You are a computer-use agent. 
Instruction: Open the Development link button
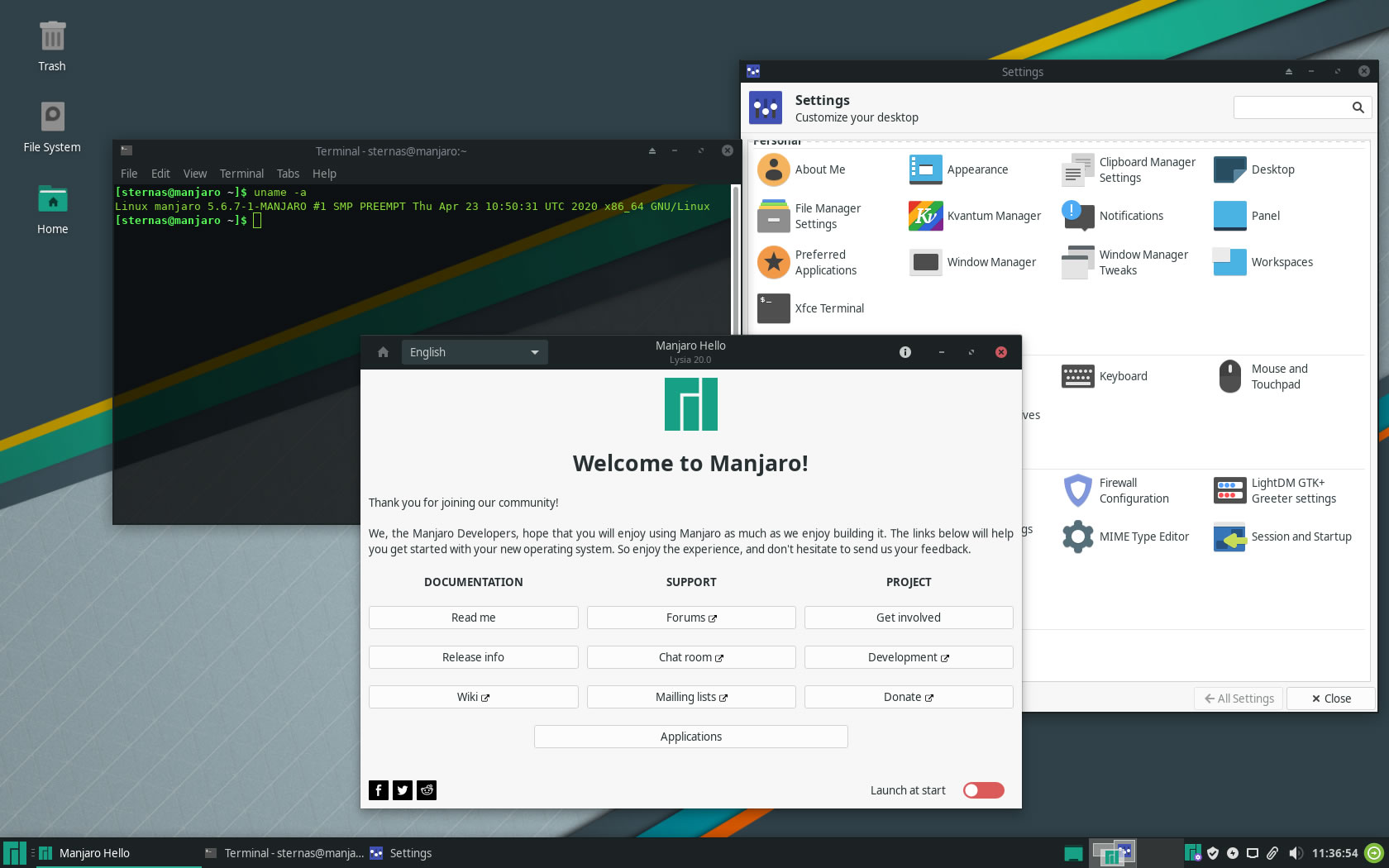point(909,657)
